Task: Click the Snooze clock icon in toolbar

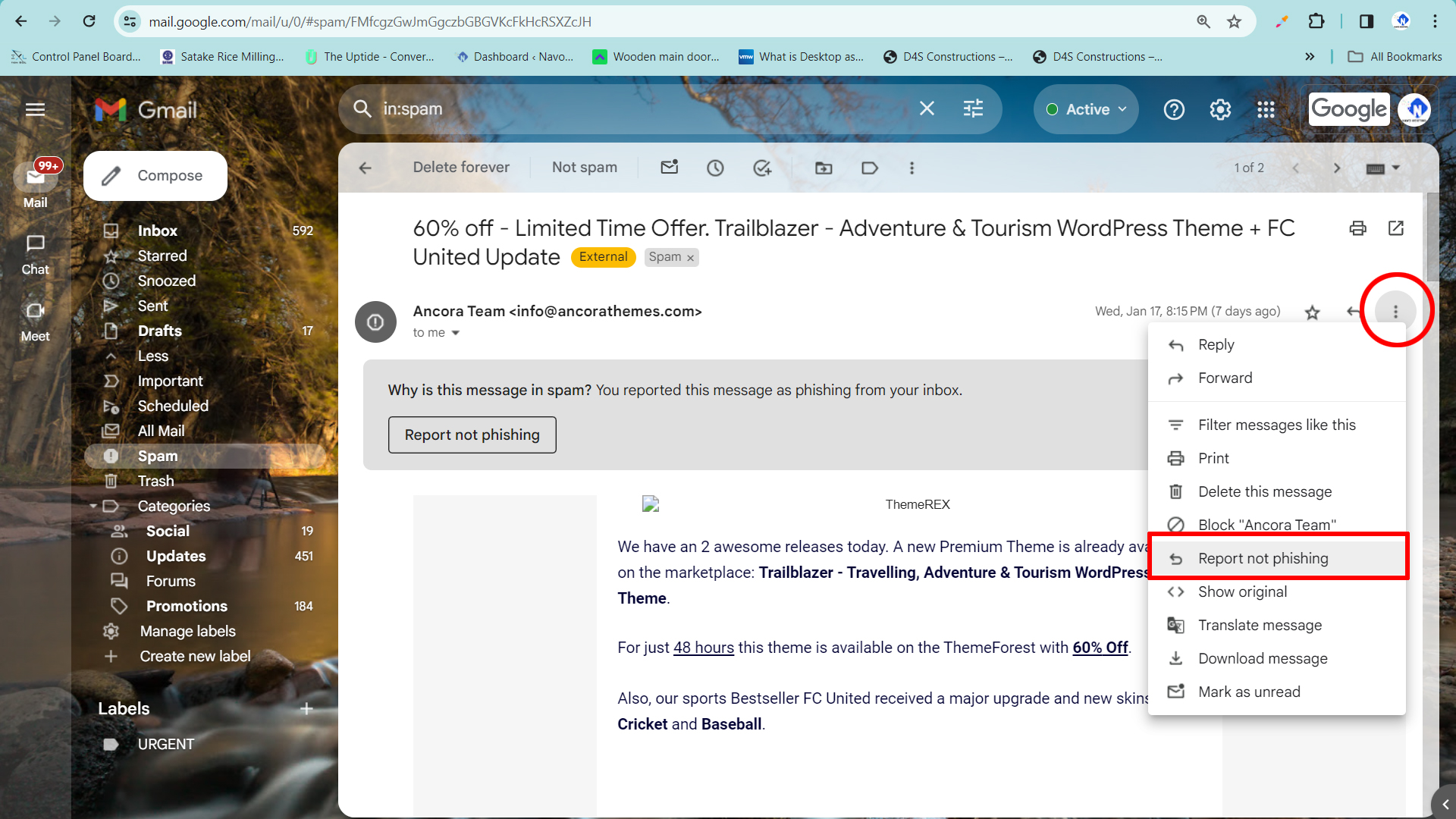Action: (x=715, y=168)
